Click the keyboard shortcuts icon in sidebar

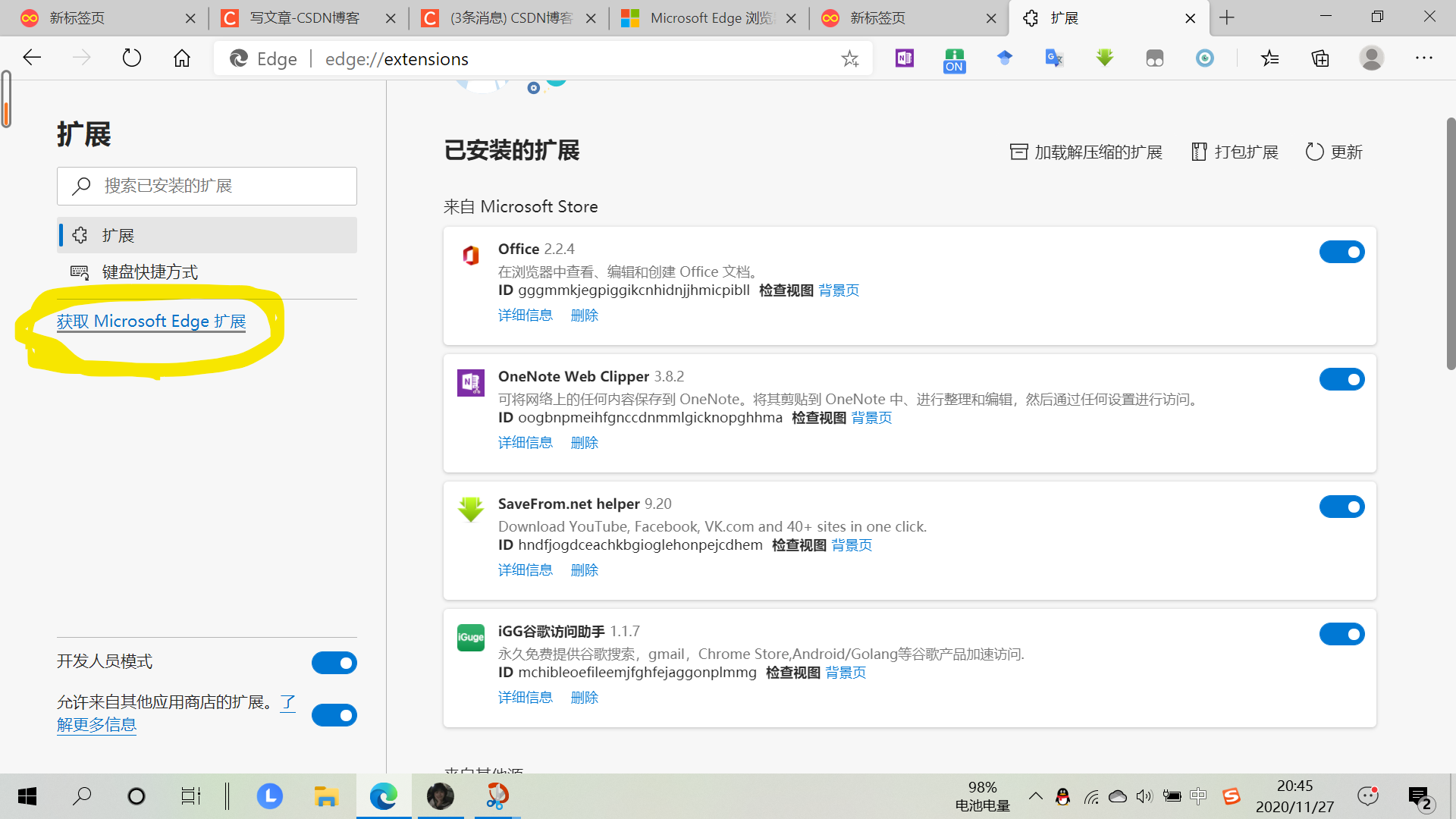point(80,271)
